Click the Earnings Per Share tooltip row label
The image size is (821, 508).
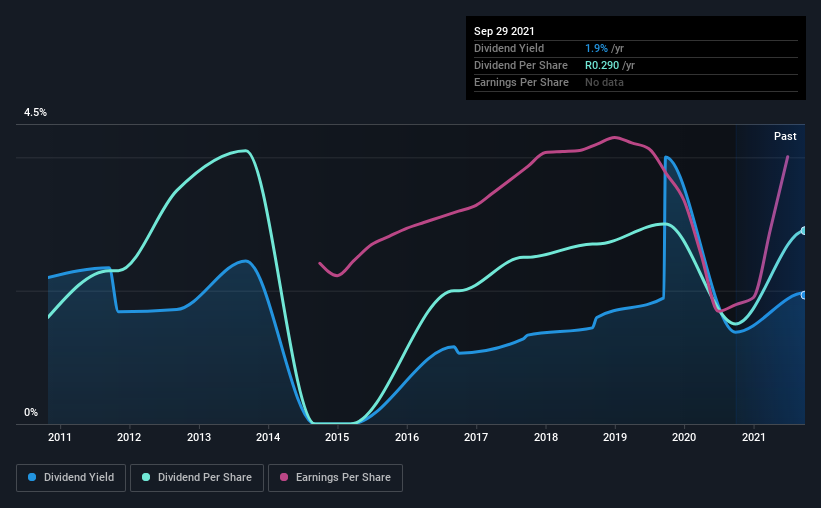click(x=521, y=82)
